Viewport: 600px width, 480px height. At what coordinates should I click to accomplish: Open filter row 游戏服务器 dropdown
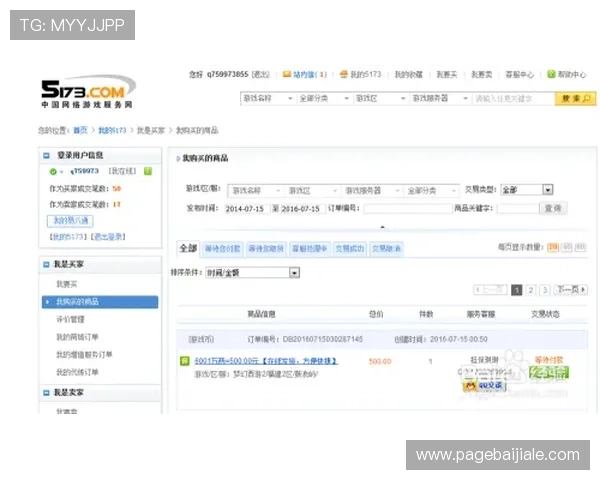click(373, 191)
